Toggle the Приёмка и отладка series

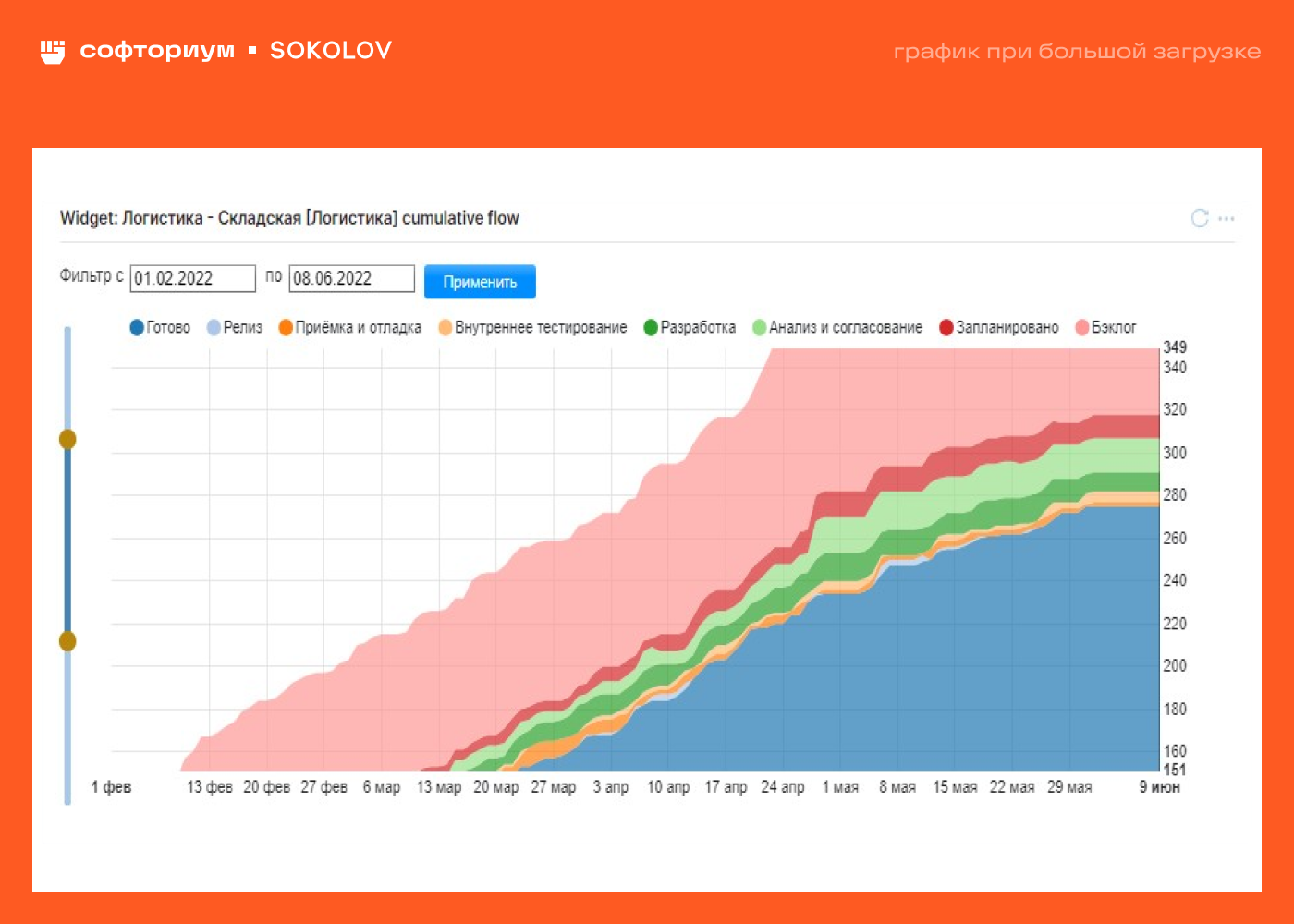point(350,327)
